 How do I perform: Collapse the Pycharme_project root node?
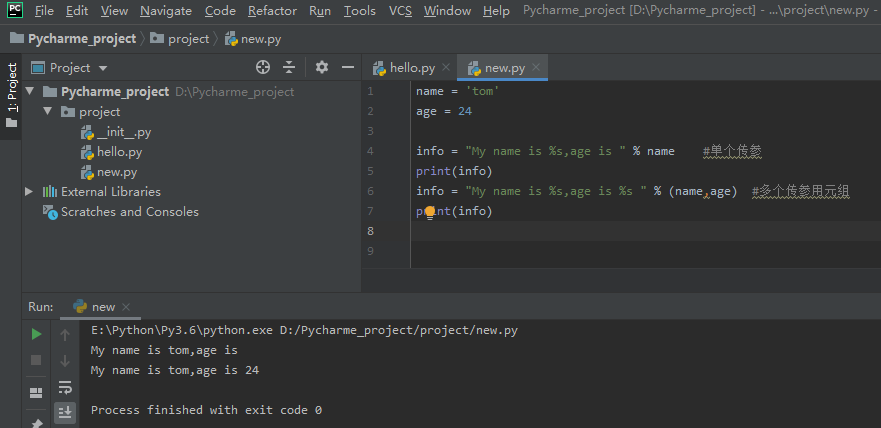coord(30,92)
